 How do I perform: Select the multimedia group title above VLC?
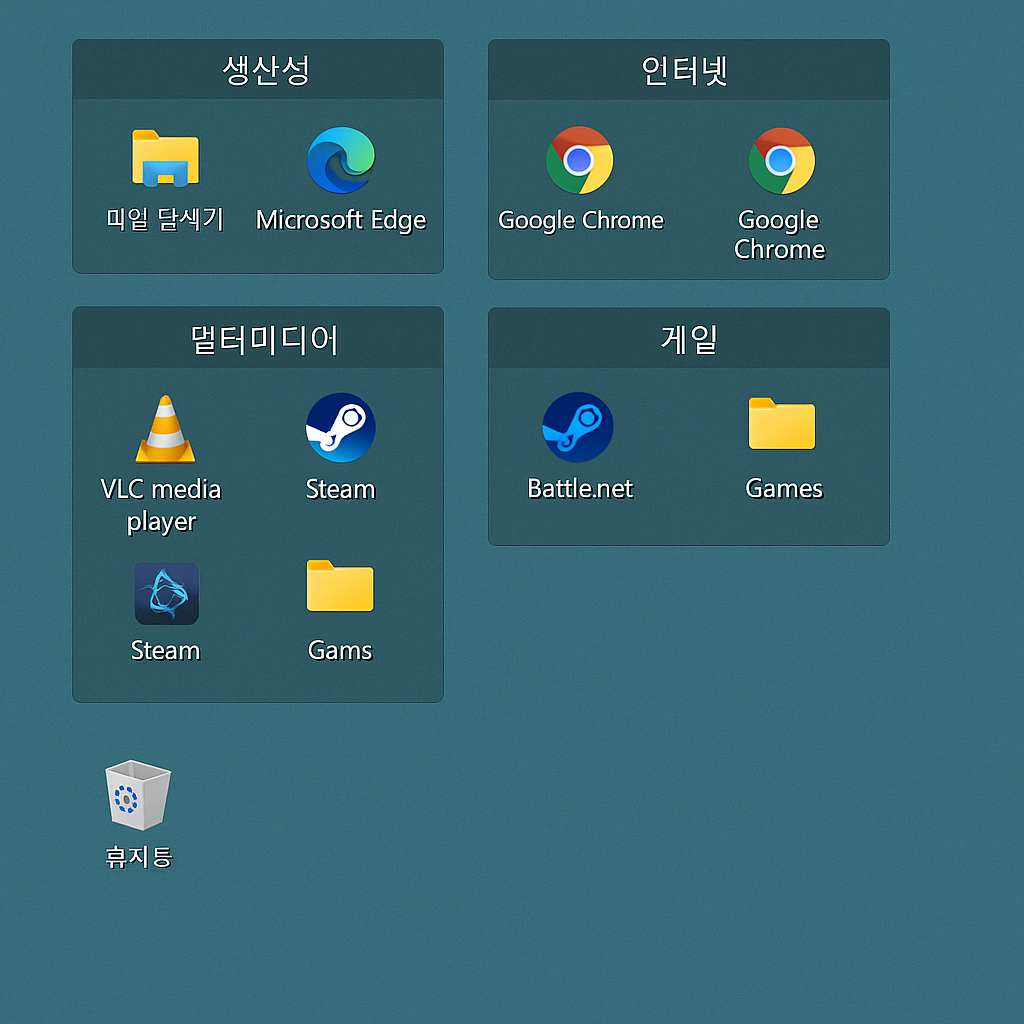click(258, 338)
